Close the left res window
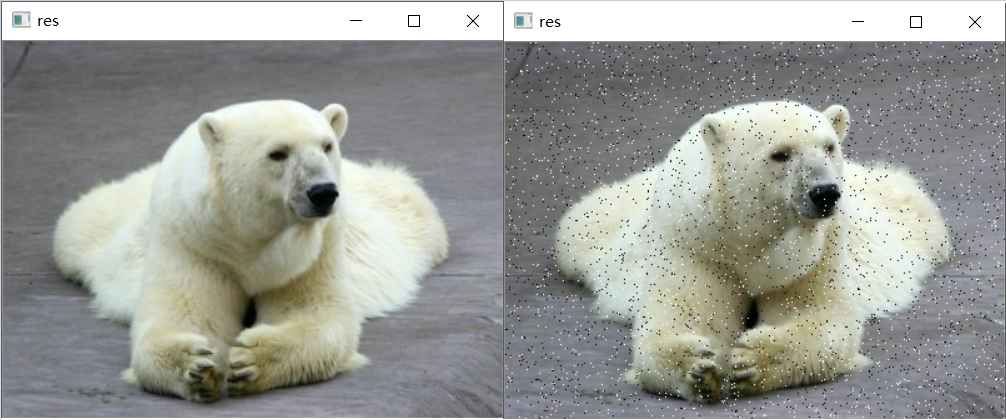1006x420 pixels. 473,21
